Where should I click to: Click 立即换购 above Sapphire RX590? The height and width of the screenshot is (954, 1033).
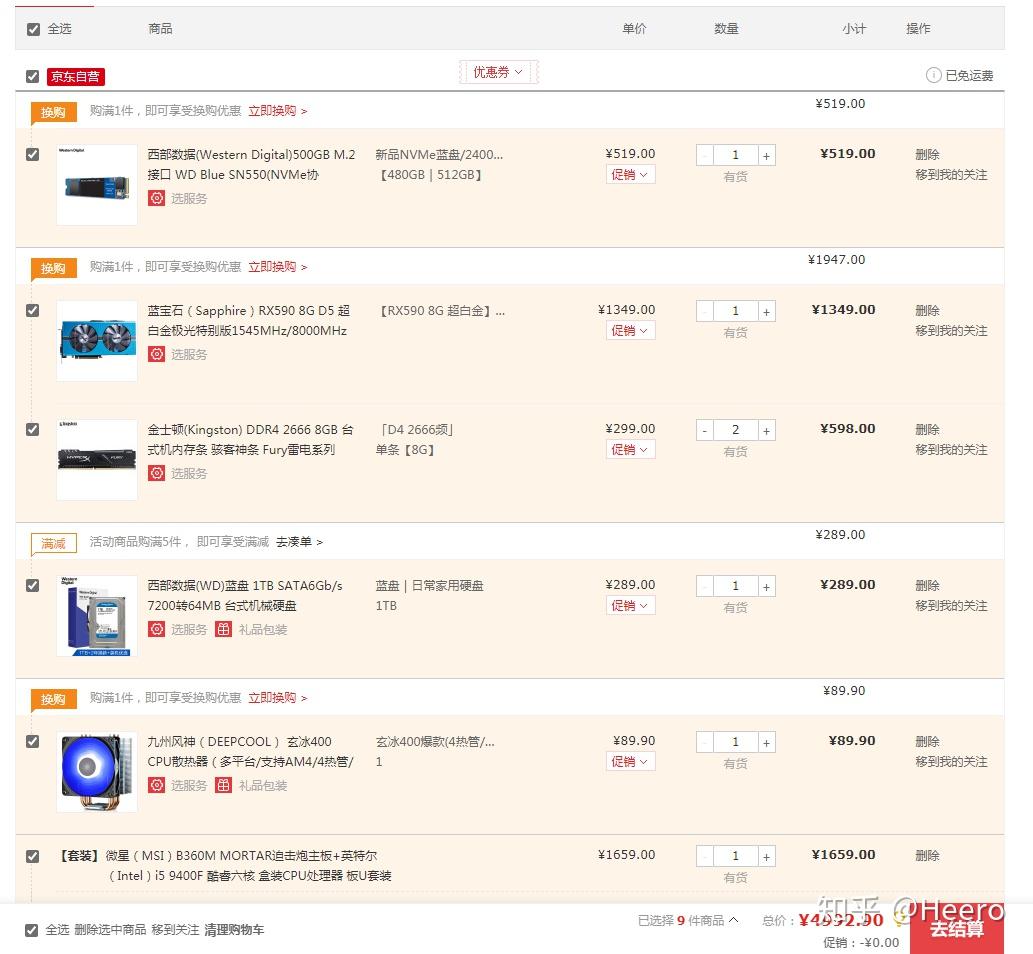[x=277, y=267]
